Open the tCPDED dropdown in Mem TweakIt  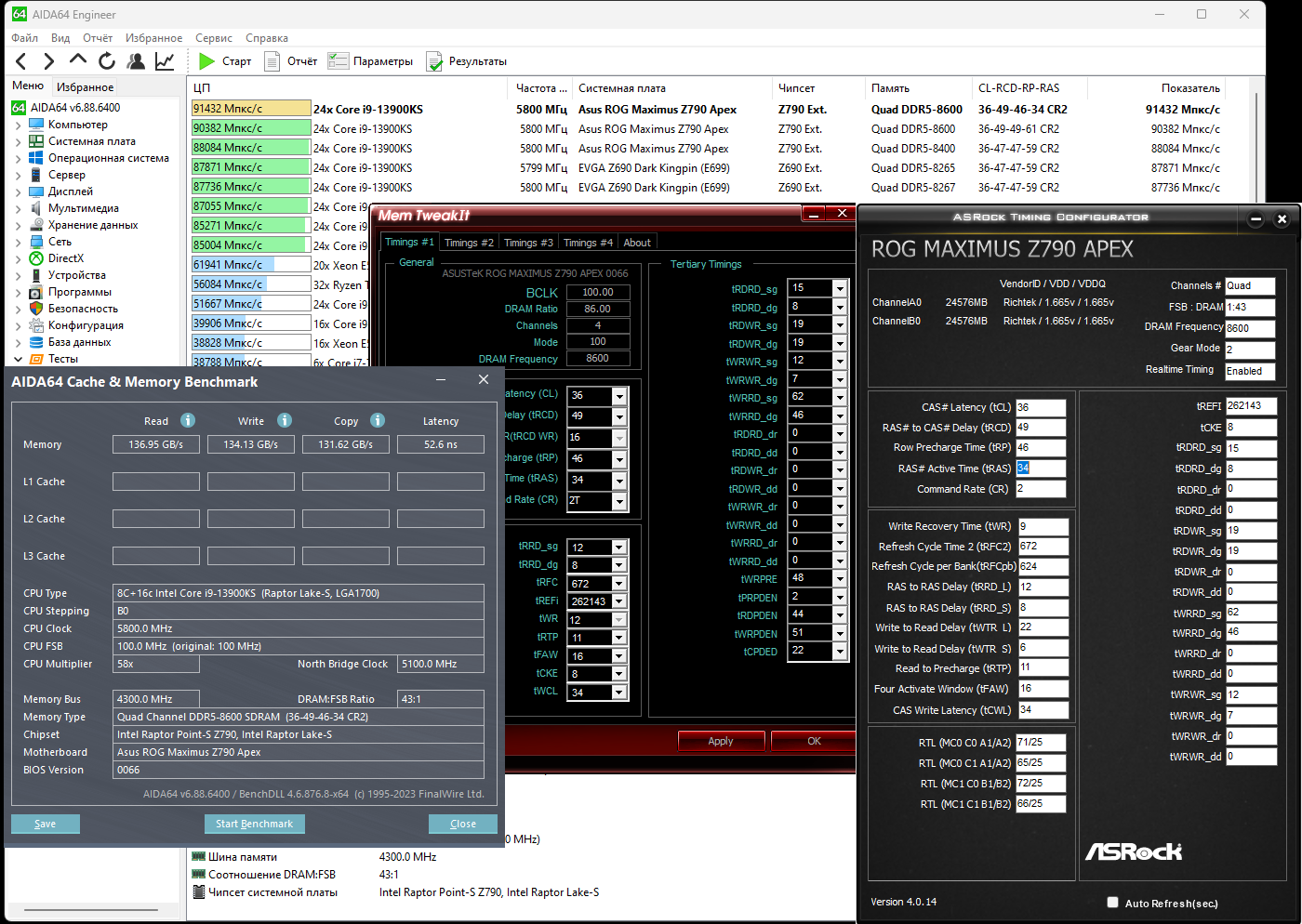coord(839,652)
